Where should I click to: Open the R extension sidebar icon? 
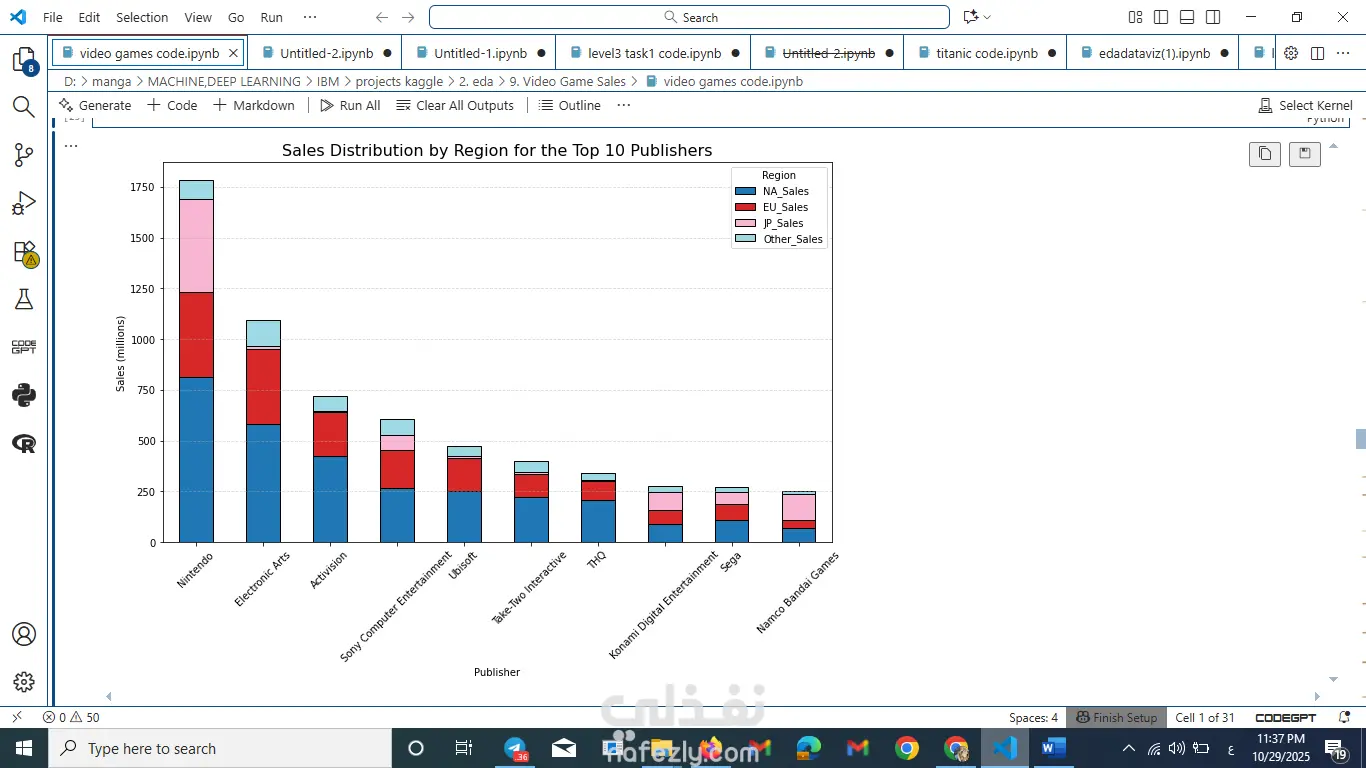click(24, 443)
